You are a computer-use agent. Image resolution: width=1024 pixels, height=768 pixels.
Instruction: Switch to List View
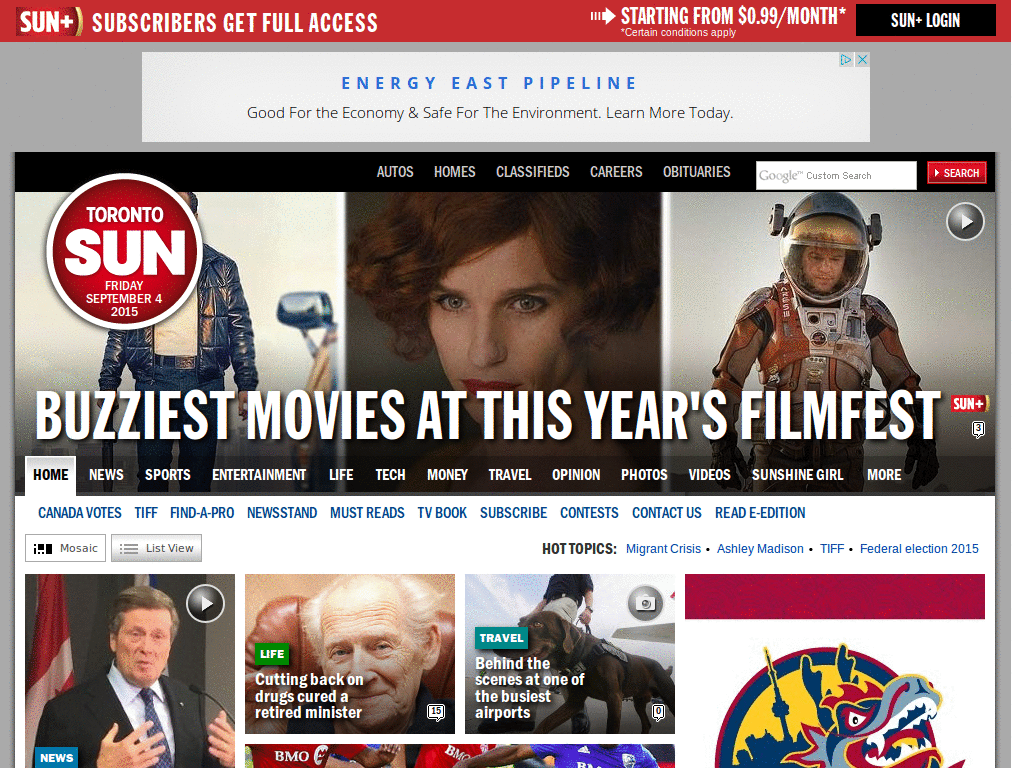[156, 548]
